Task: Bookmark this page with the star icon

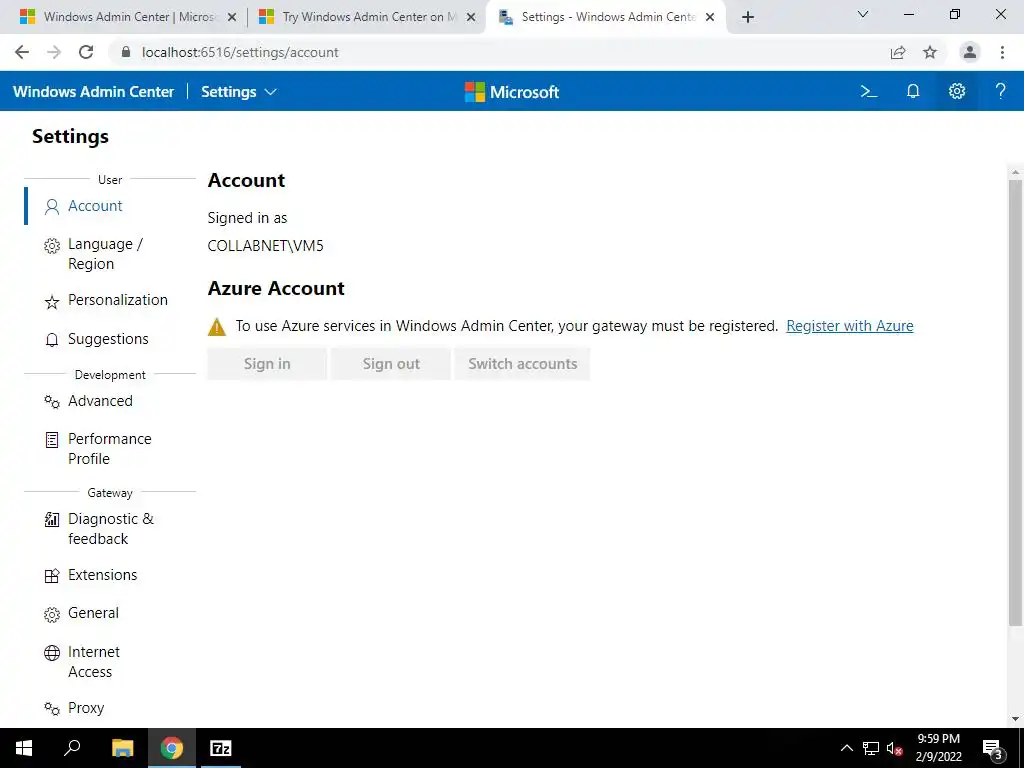Action: pyautogui.click(x=930, y=52)
